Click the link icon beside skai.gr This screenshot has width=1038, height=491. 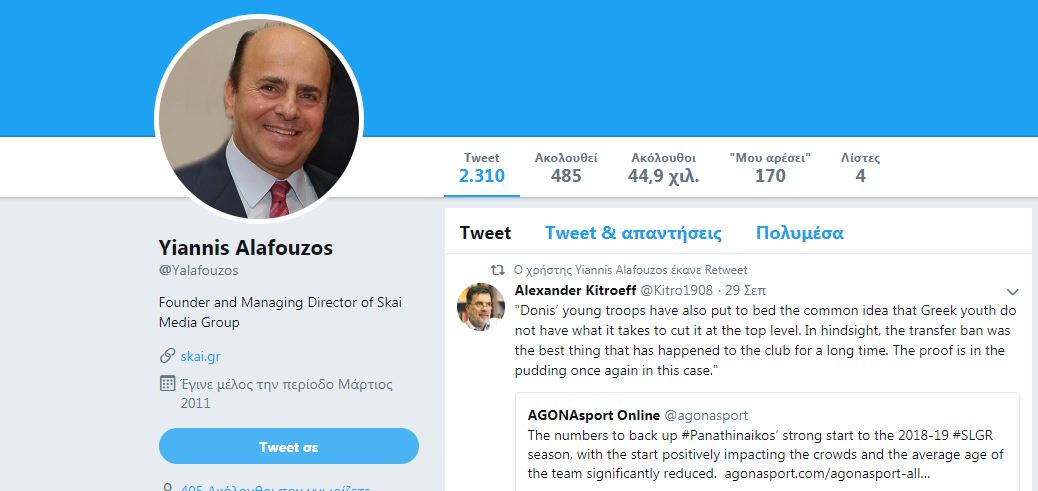pyautogui.click(x=168, y=356)
